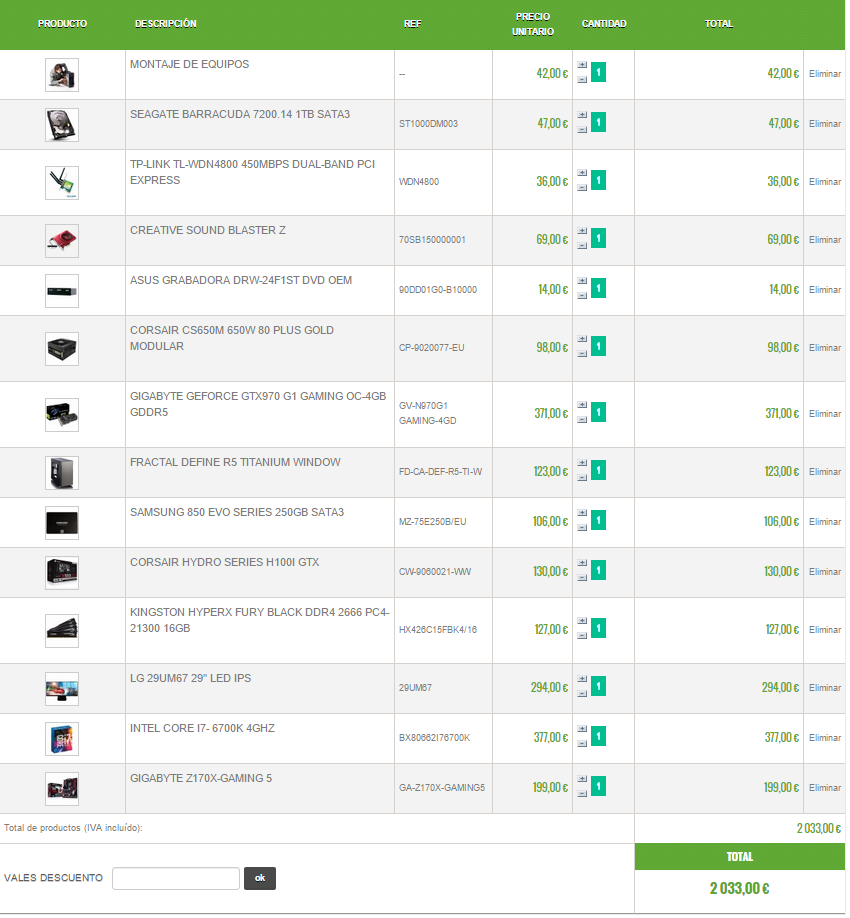850x918 pixels.
Task: Click Eliminar for Corsair CS650M row
Action: 825,348
